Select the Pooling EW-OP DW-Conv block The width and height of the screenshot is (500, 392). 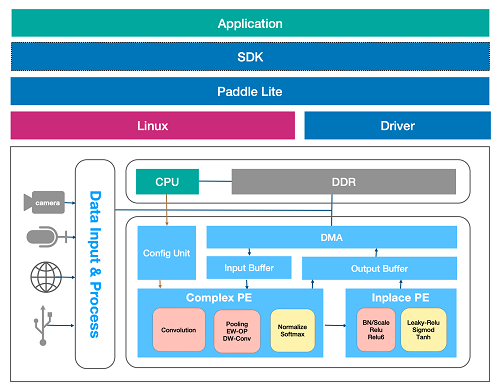coord(237,331)
